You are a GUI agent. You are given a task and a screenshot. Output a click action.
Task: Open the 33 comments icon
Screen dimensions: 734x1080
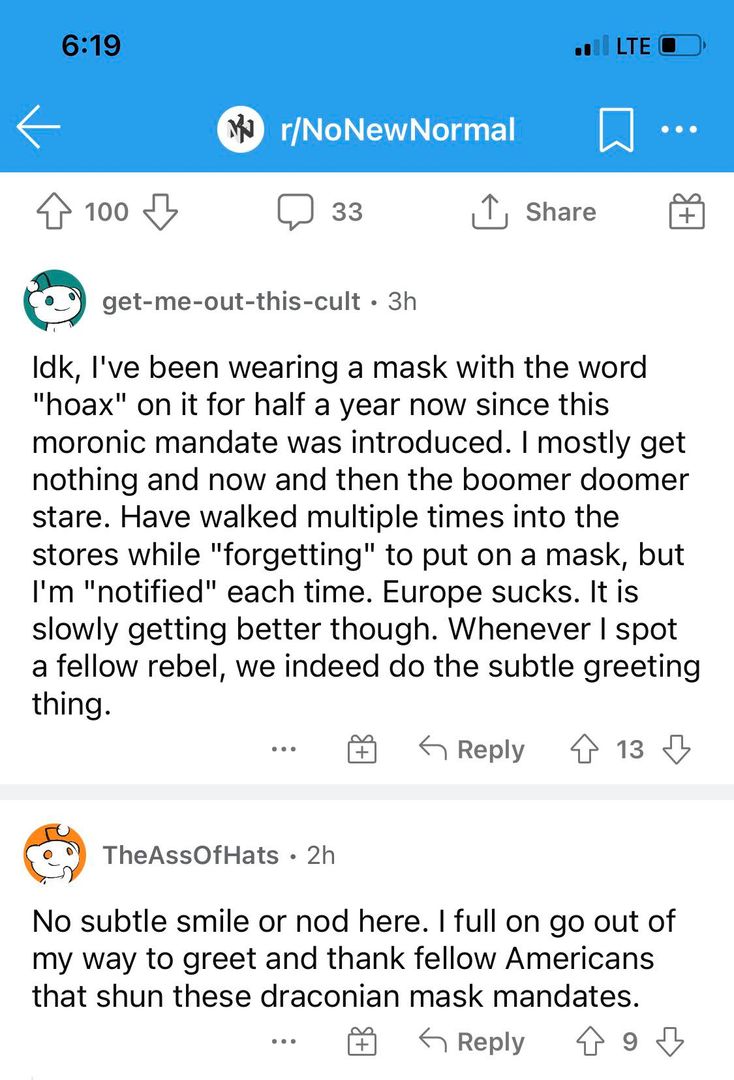click(x=296, y=212)
